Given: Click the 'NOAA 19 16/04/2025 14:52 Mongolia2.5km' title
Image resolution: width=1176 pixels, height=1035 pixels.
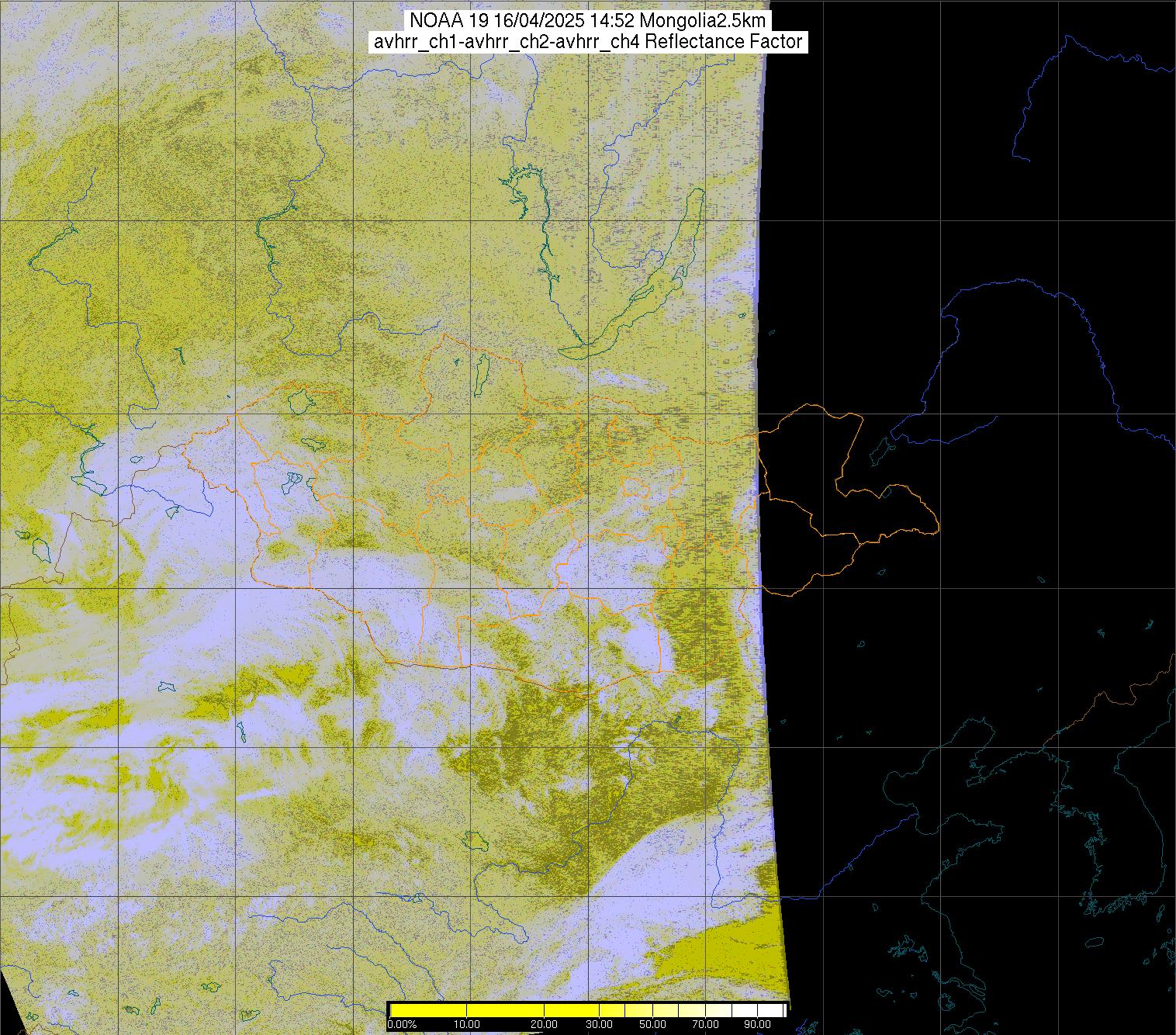Looking at the screenshot, I should tap(588, 22).
